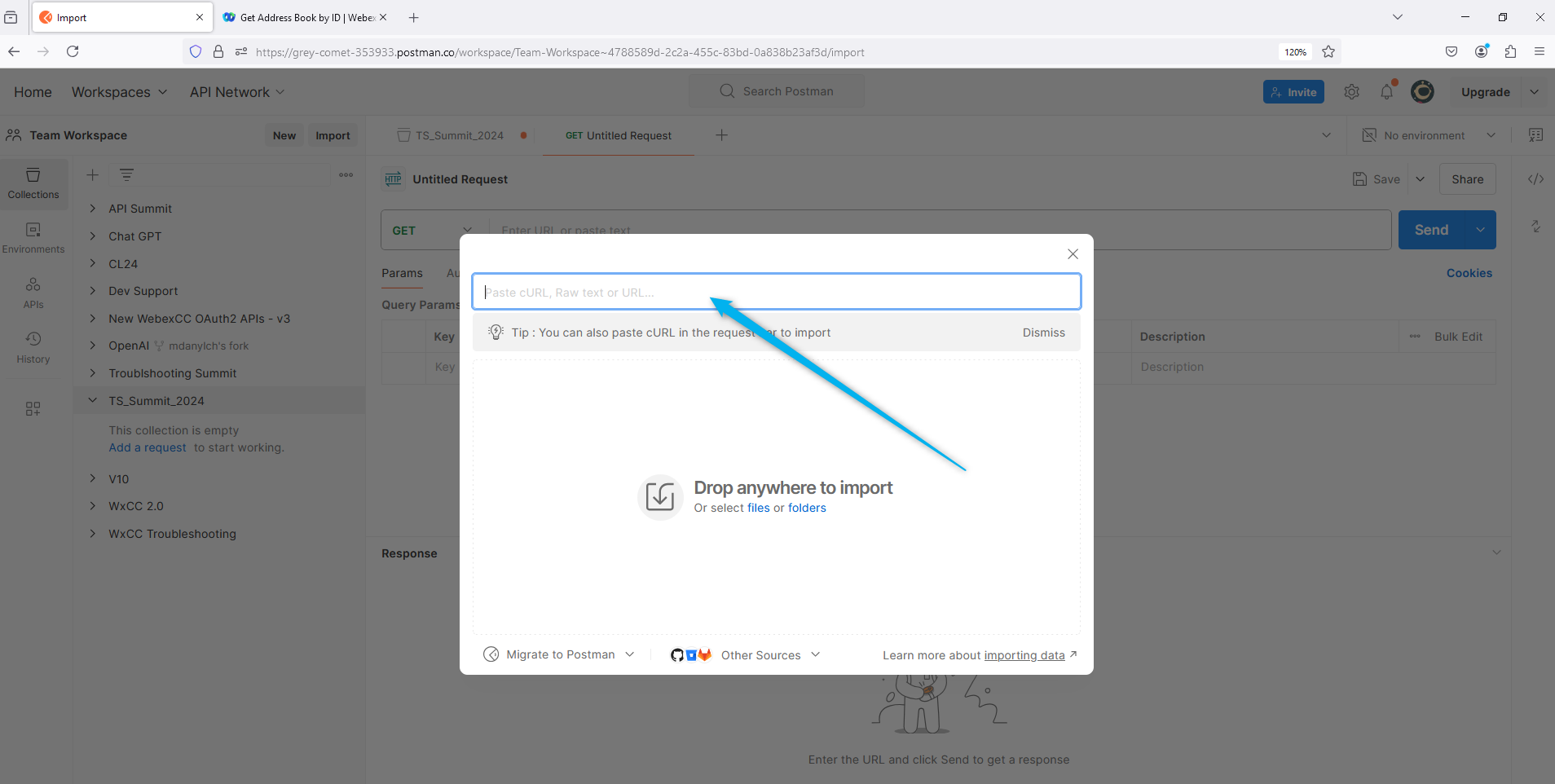Open the configure sidebar grid icon
This screenshot has height=784, width=1555.
tap(33, 408)
